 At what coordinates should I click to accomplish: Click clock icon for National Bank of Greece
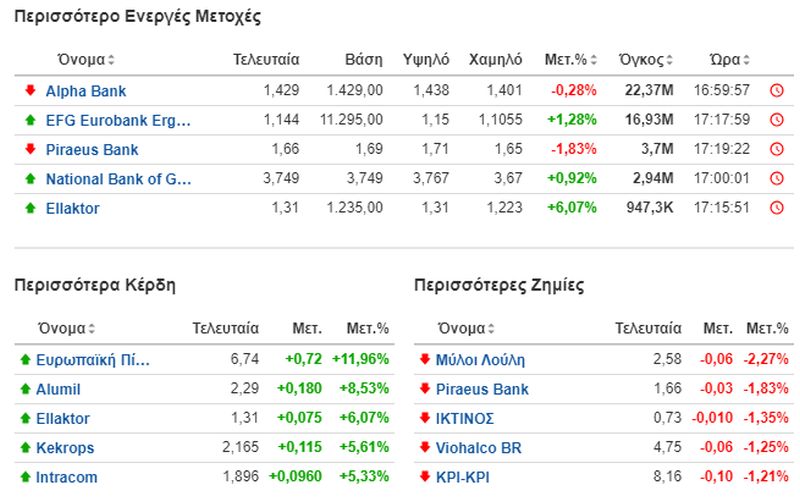777,179
